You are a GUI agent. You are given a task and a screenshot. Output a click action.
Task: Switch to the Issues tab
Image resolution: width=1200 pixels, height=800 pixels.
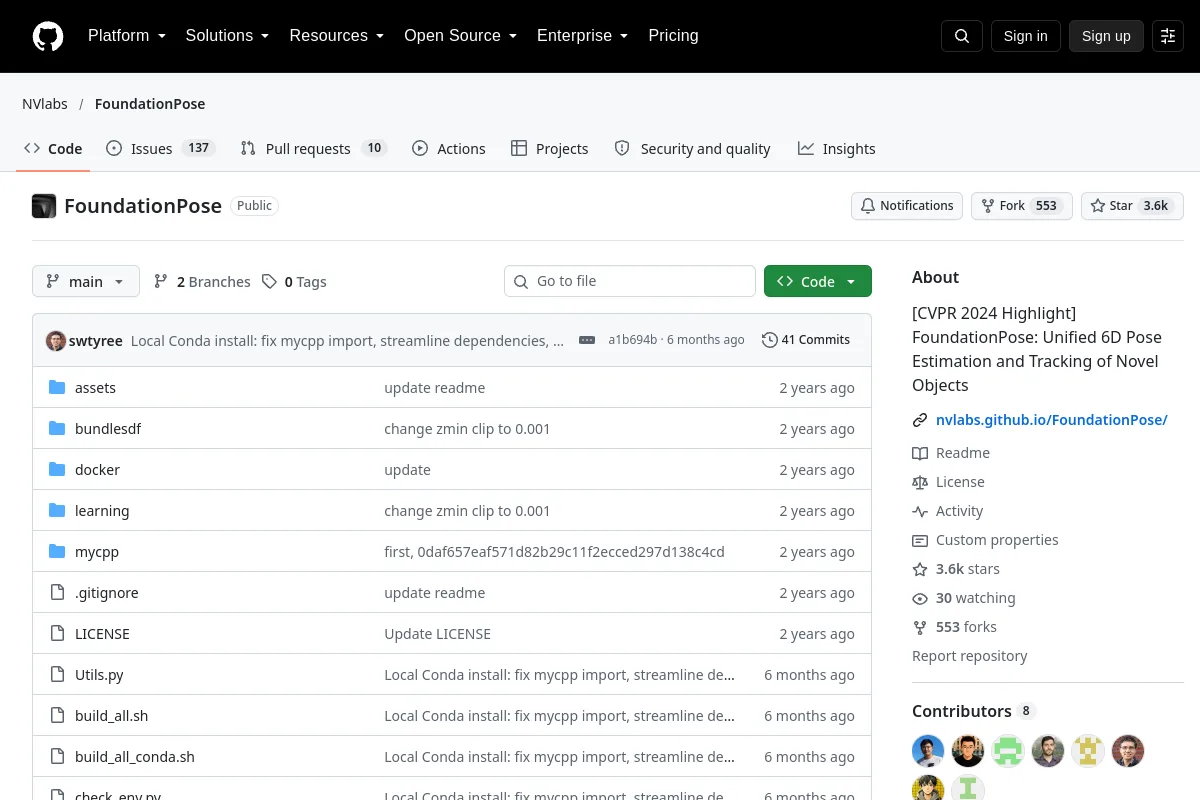click(x=160, y=149)
